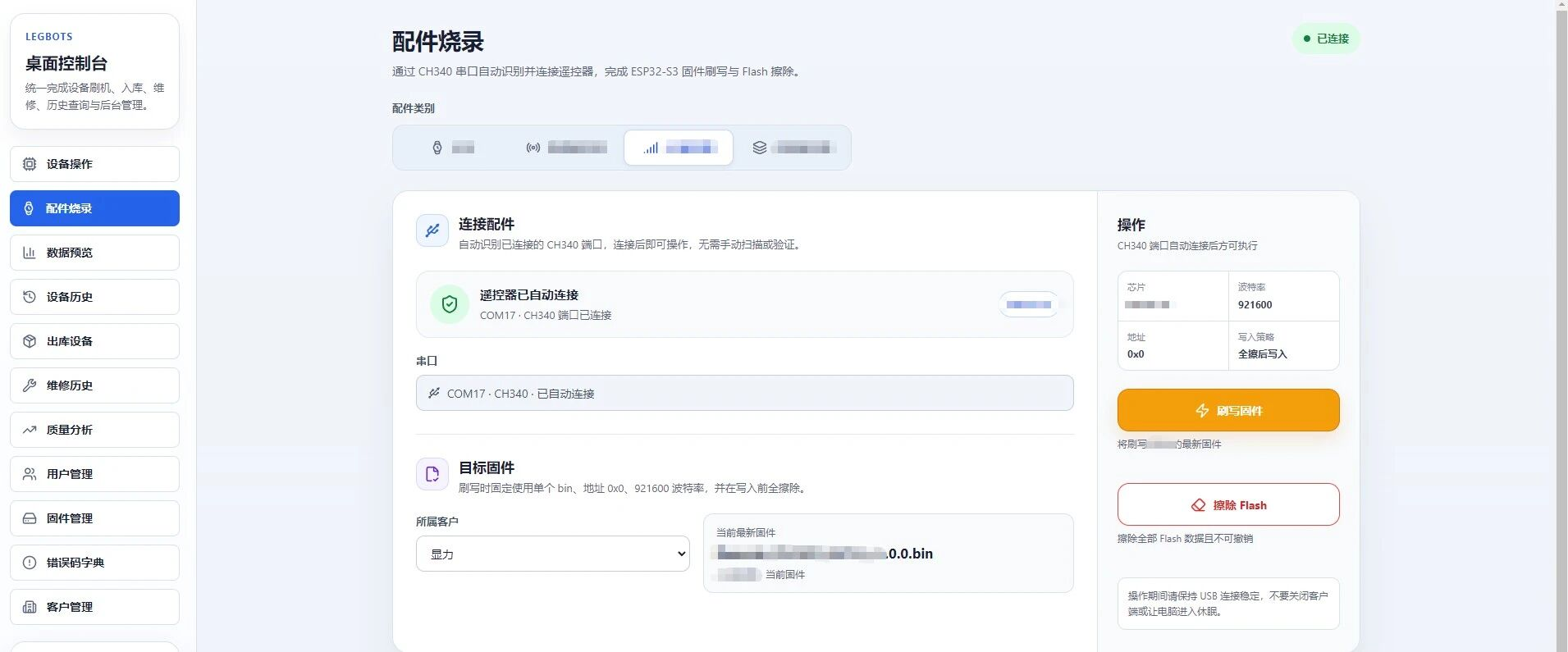Click the 擦除 Flash button
The width and height of the screenshot is (1568, 652).
[1228, 504]
